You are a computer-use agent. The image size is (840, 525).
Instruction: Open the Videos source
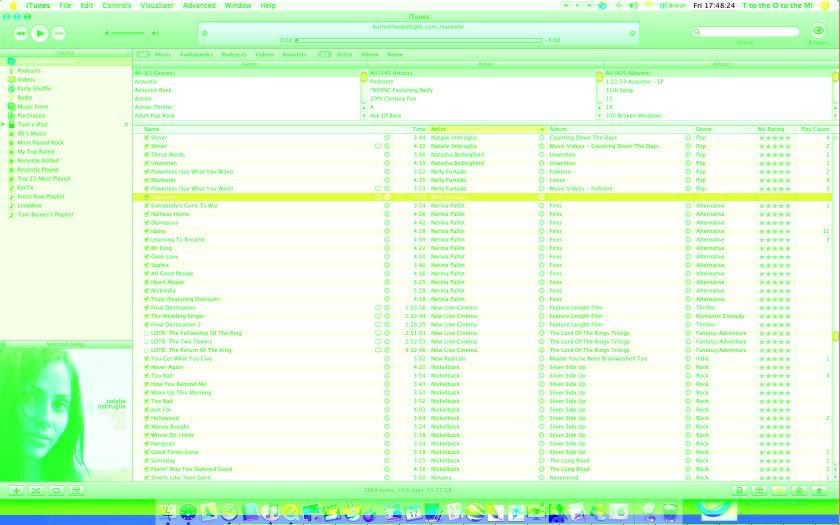pos(26,80)
